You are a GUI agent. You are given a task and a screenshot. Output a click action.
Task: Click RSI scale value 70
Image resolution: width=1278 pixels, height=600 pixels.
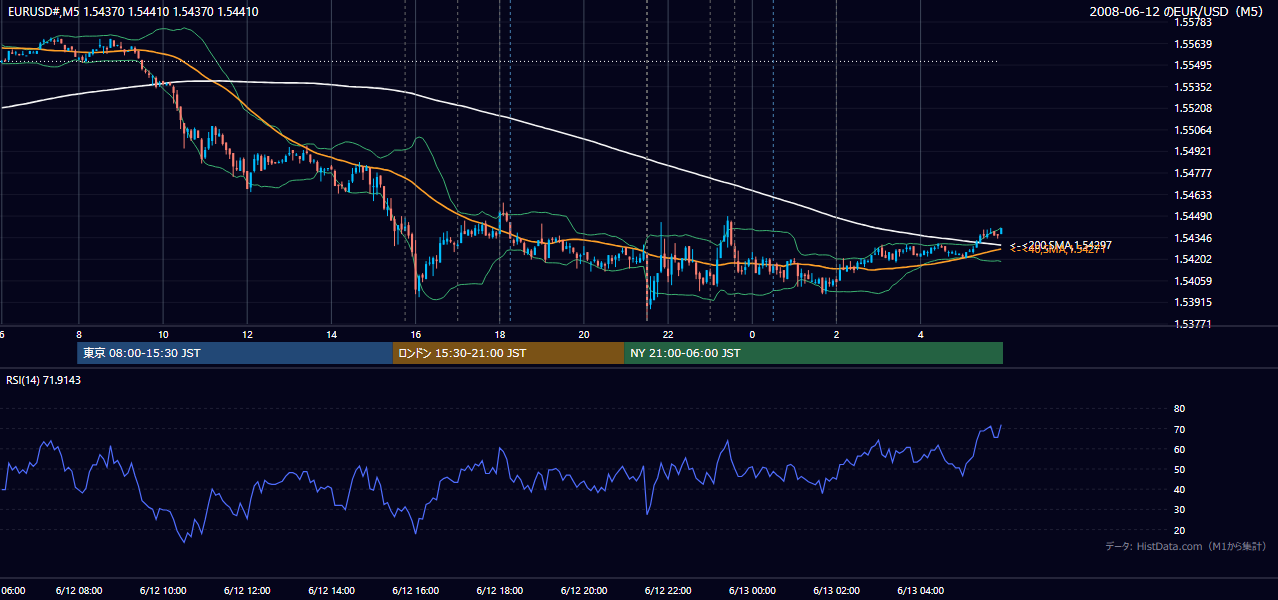click(1179, 429)
